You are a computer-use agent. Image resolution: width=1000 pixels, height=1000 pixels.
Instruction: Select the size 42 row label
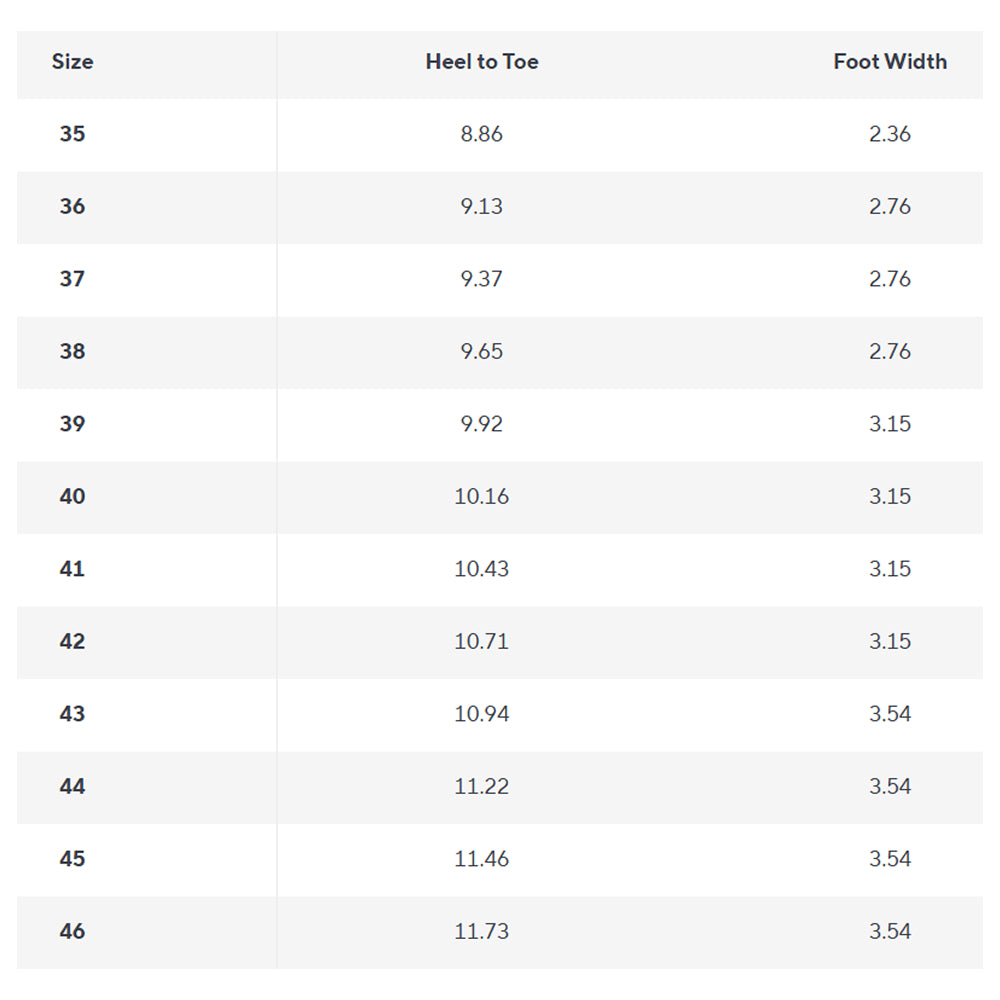click(72, 641)
